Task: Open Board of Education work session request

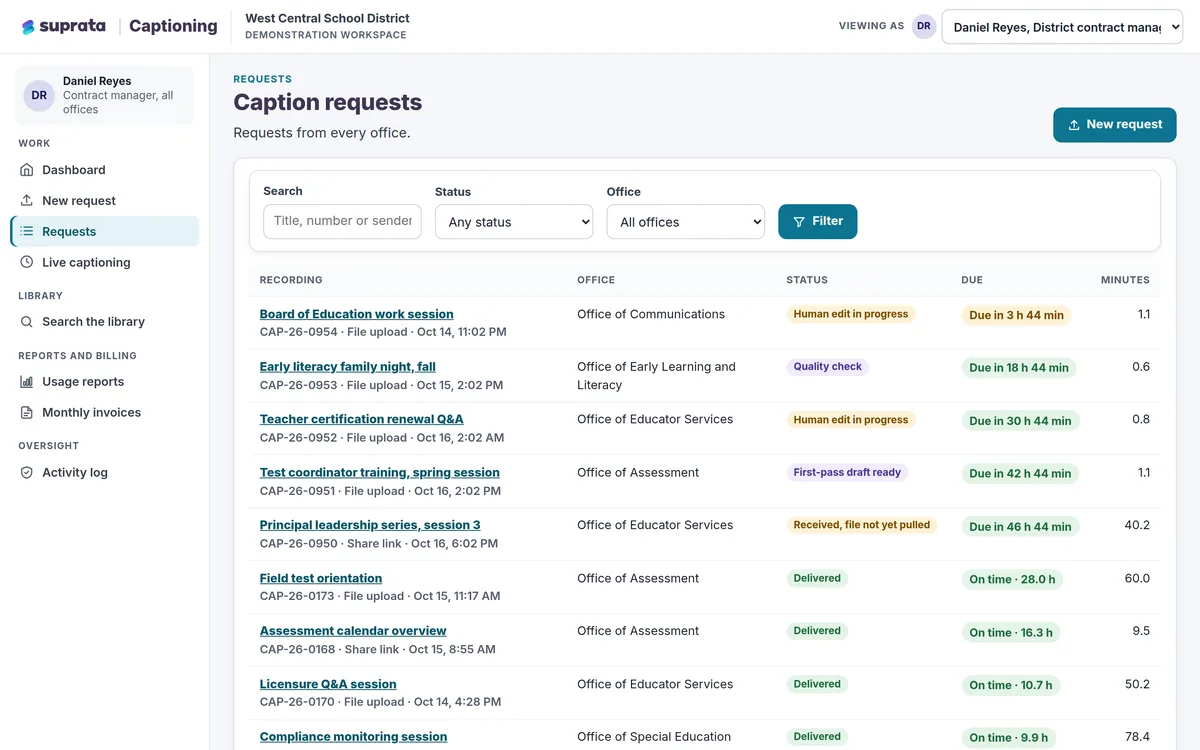Action: coord(356,314)
